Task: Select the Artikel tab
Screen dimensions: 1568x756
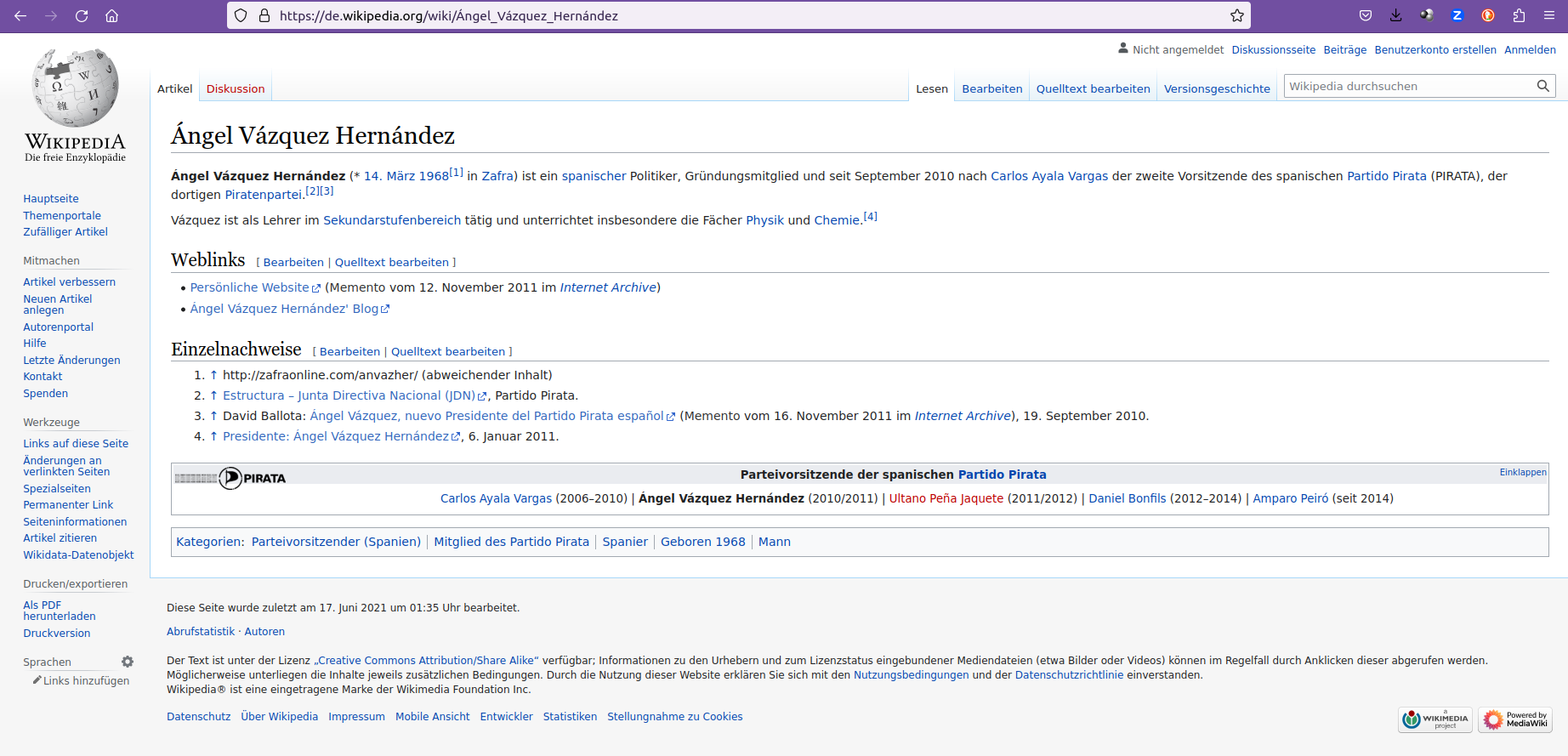Action: click(174, 88)
